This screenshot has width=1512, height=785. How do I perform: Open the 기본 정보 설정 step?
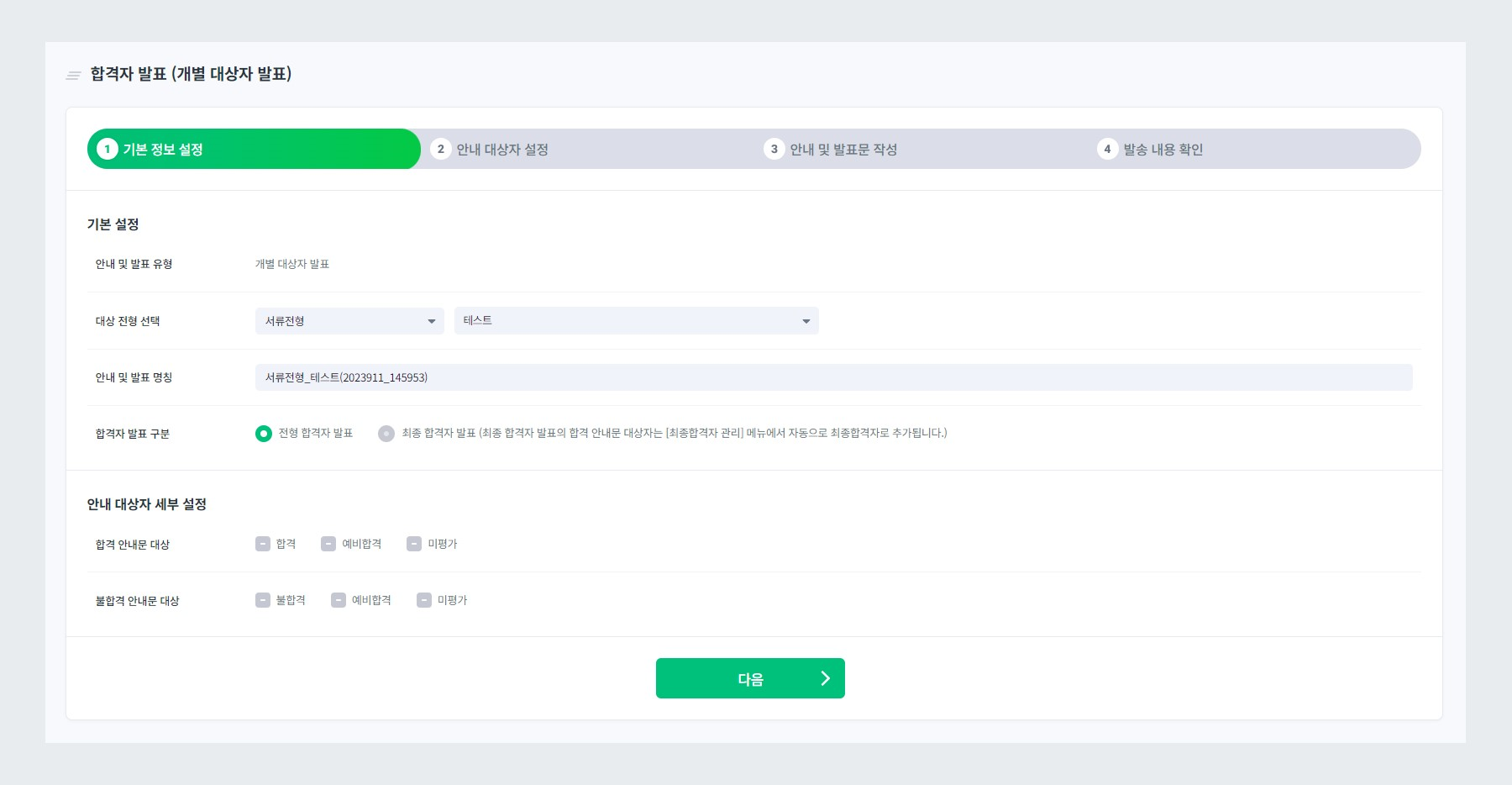254,149
